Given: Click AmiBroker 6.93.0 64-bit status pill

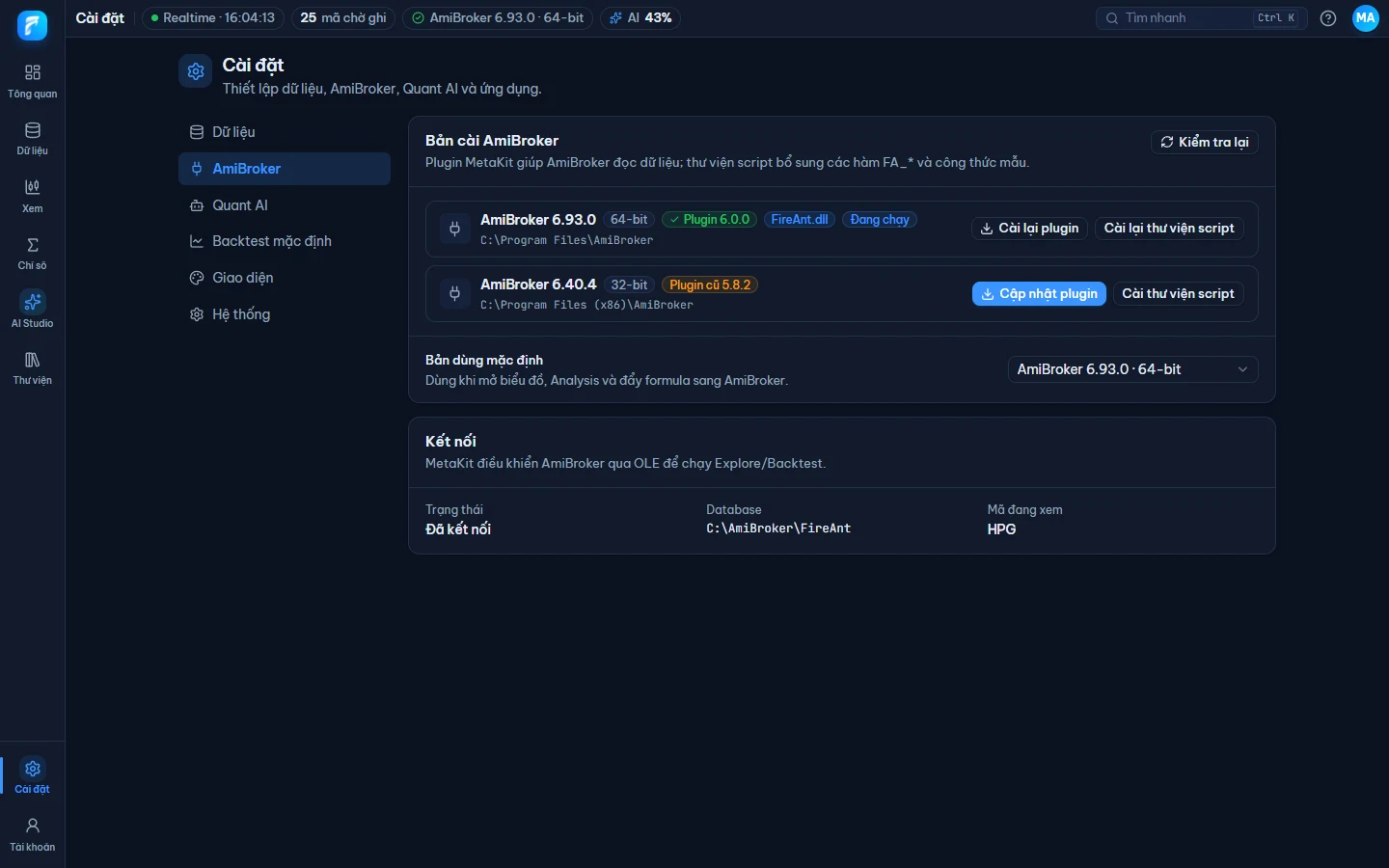Looking at the screenshot, I should point(498,18).
